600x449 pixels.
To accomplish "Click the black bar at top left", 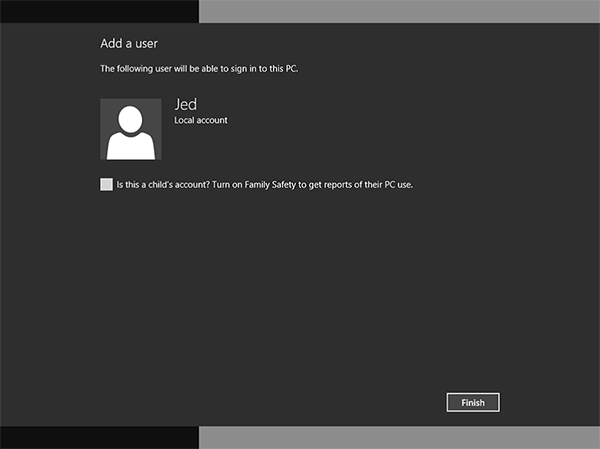I will [100, 10].
